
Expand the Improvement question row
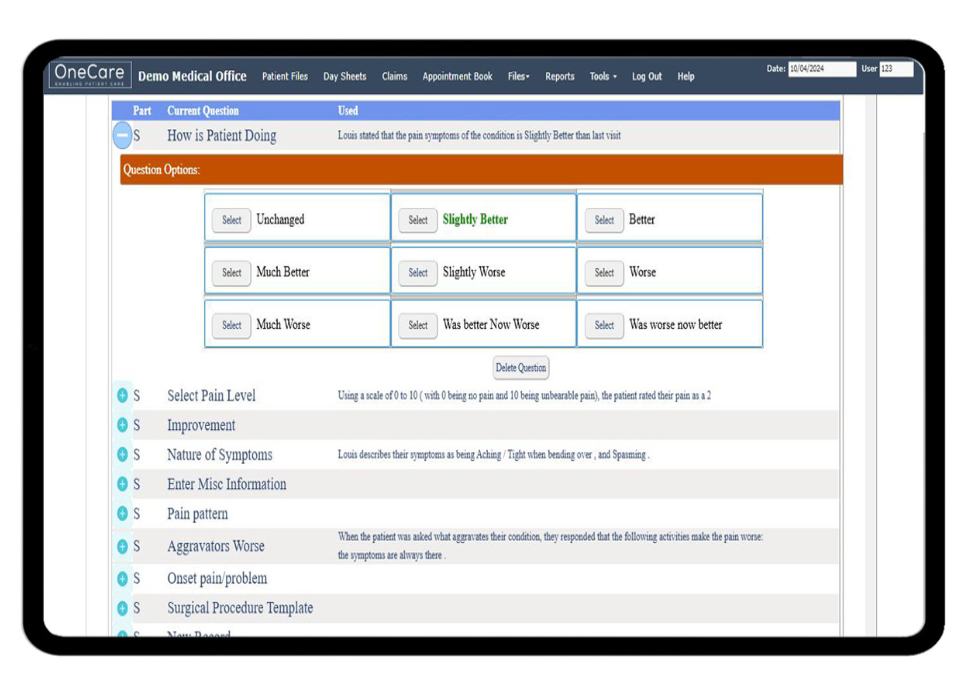click(x=122, y=424)
